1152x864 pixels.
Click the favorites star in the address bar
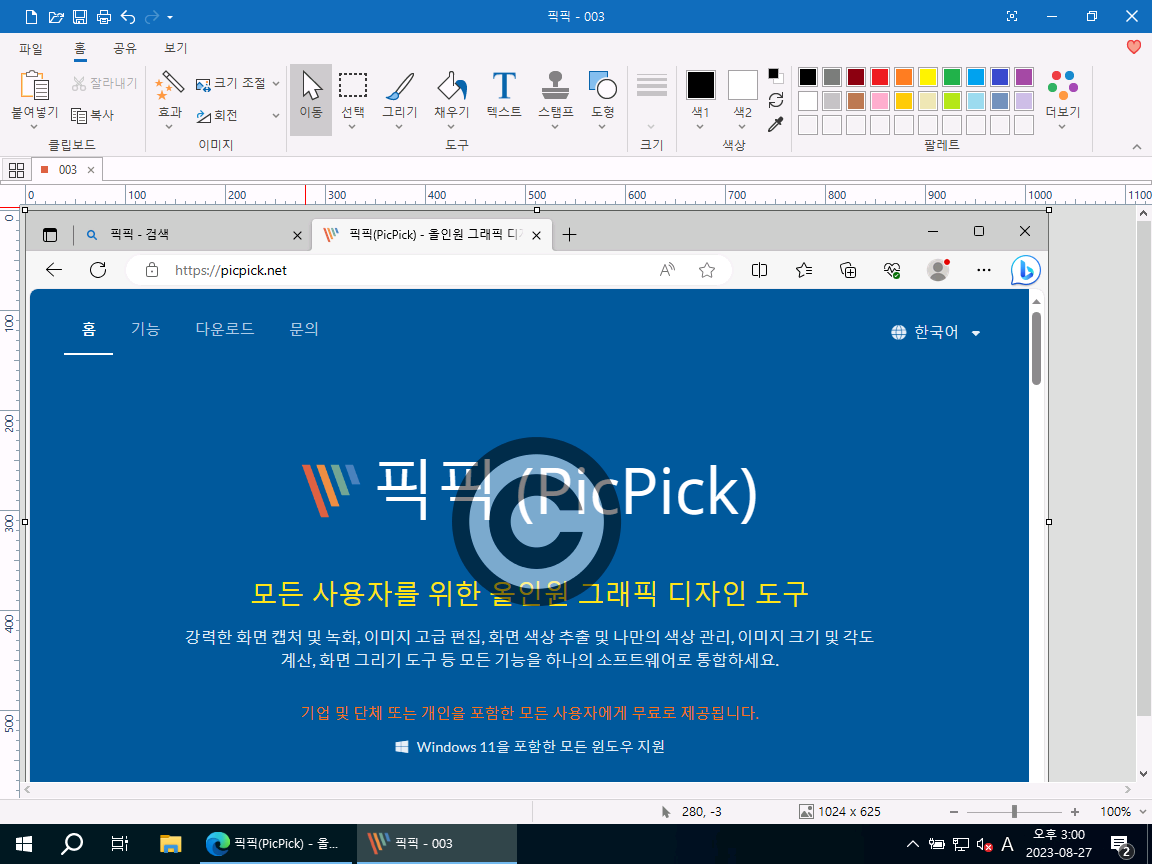point(707,270)
